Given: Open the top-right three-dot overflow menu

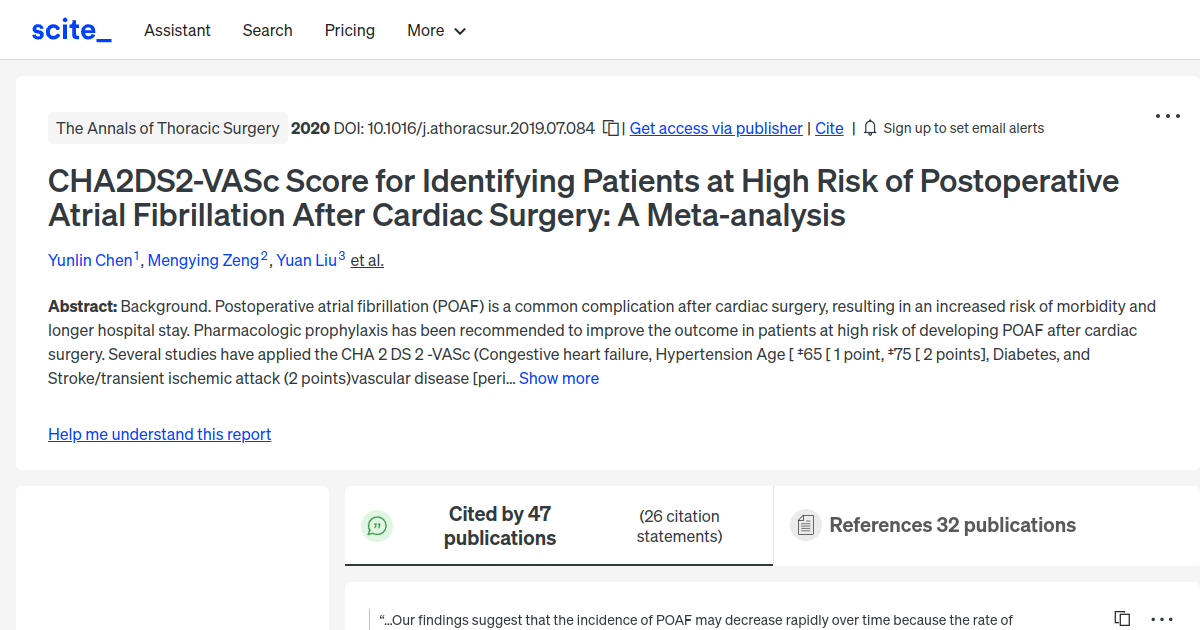Looking at the screenshot, I should [x=1167, y=116].
